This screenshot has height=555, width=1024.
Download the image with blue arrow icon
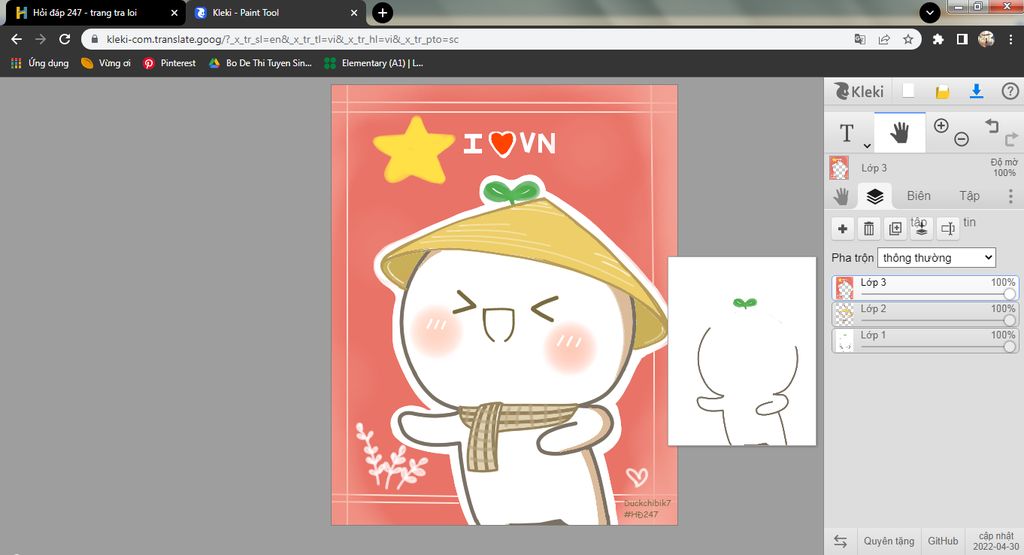[x=976, y=91]
